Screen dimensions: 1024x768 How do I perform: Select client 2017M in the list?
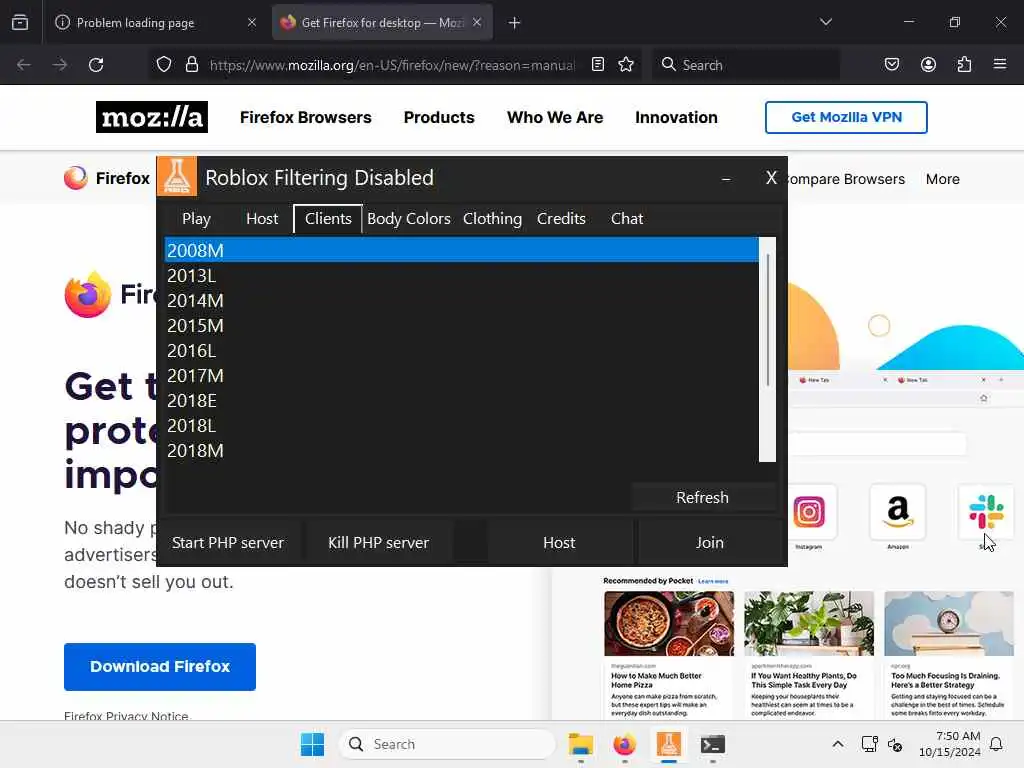point(462,376)
